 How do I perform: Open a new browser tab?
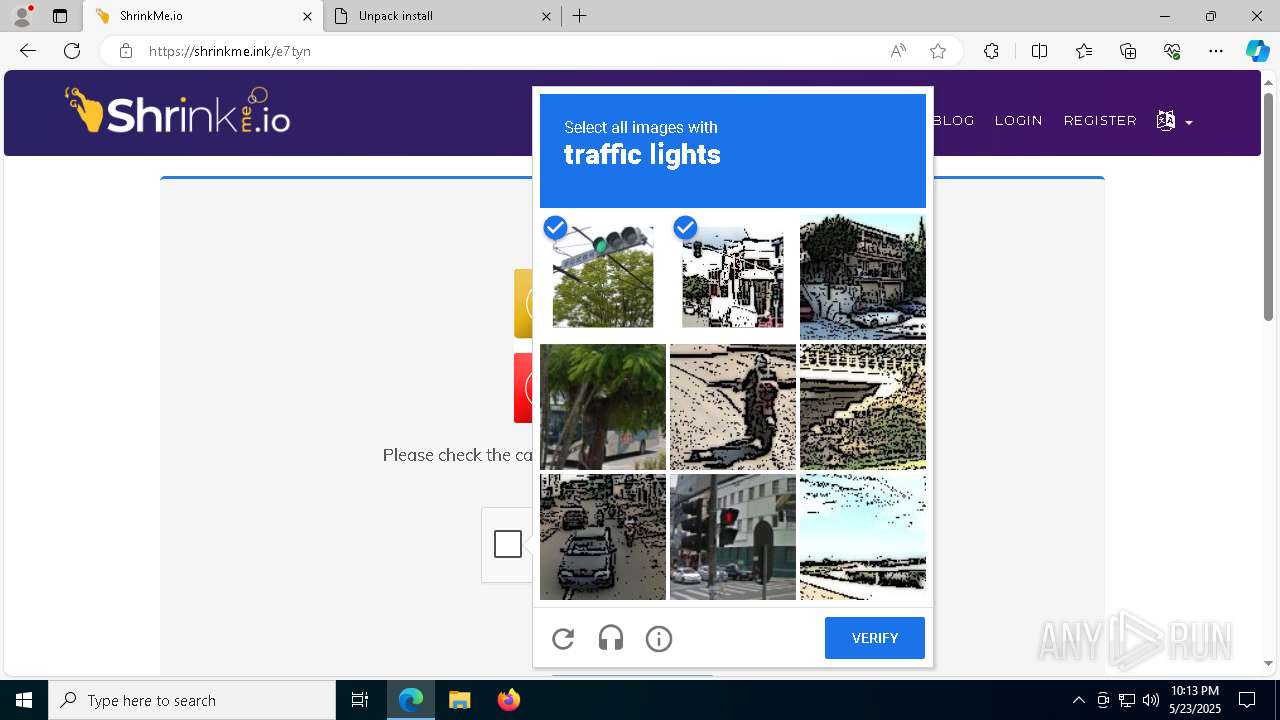coord(580,16)
